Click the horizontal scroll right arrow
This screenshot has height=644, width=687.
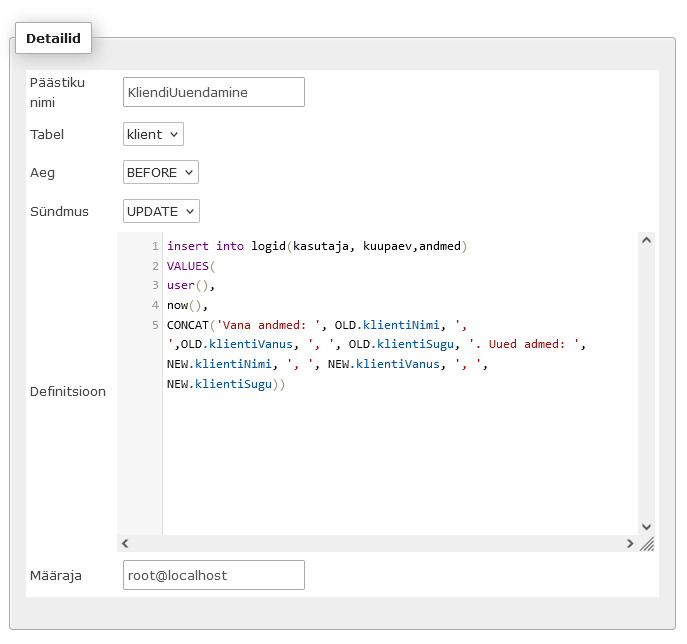click(630, 543)
